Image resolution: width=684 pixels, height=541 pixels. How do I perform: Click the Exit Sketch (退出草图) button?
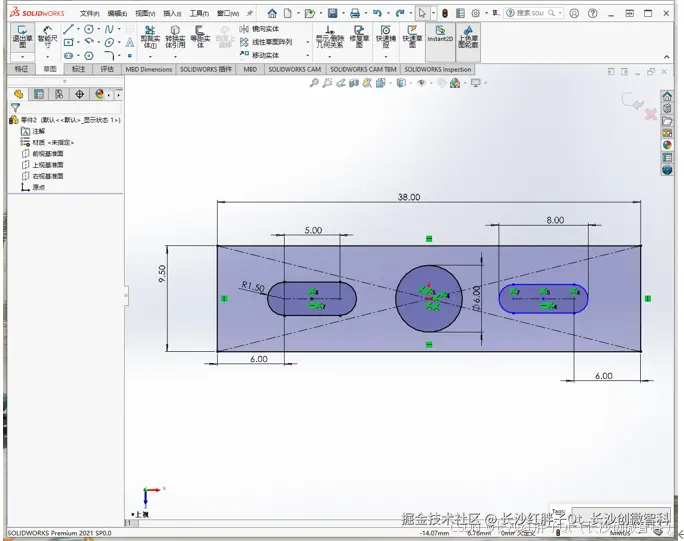(x=22, y=37)
